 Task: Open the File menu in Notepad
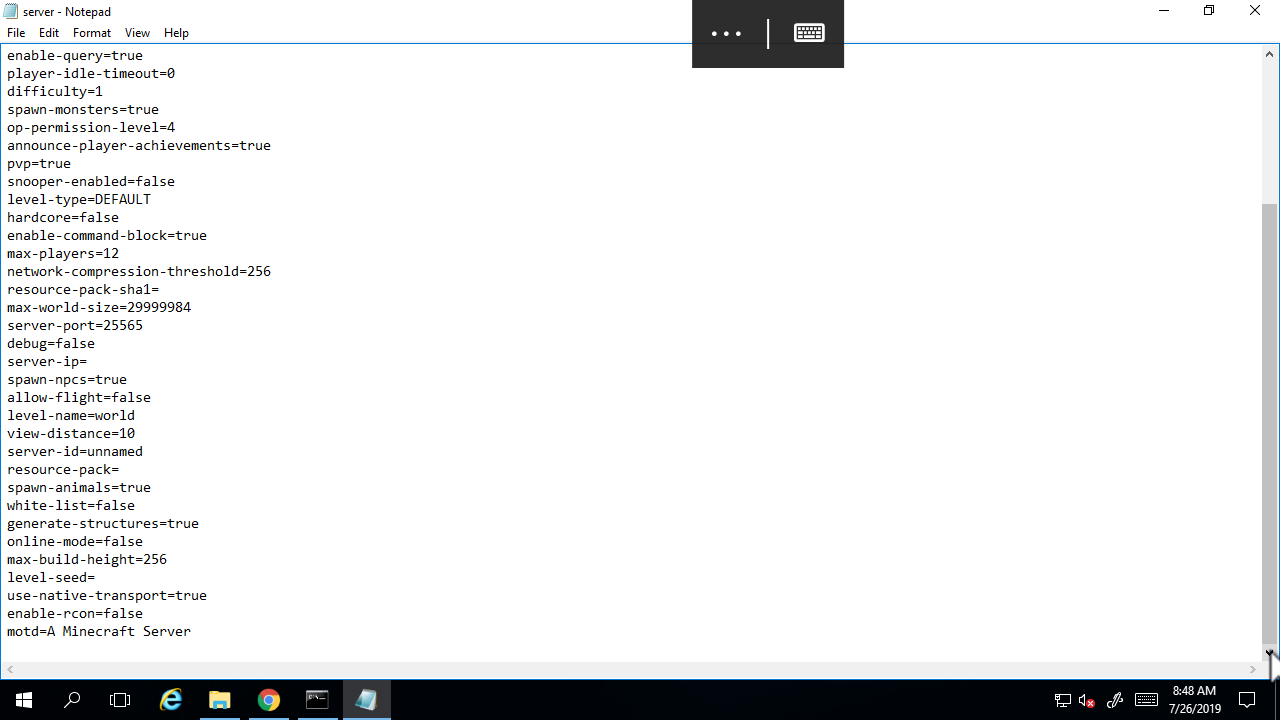point(16,33)
